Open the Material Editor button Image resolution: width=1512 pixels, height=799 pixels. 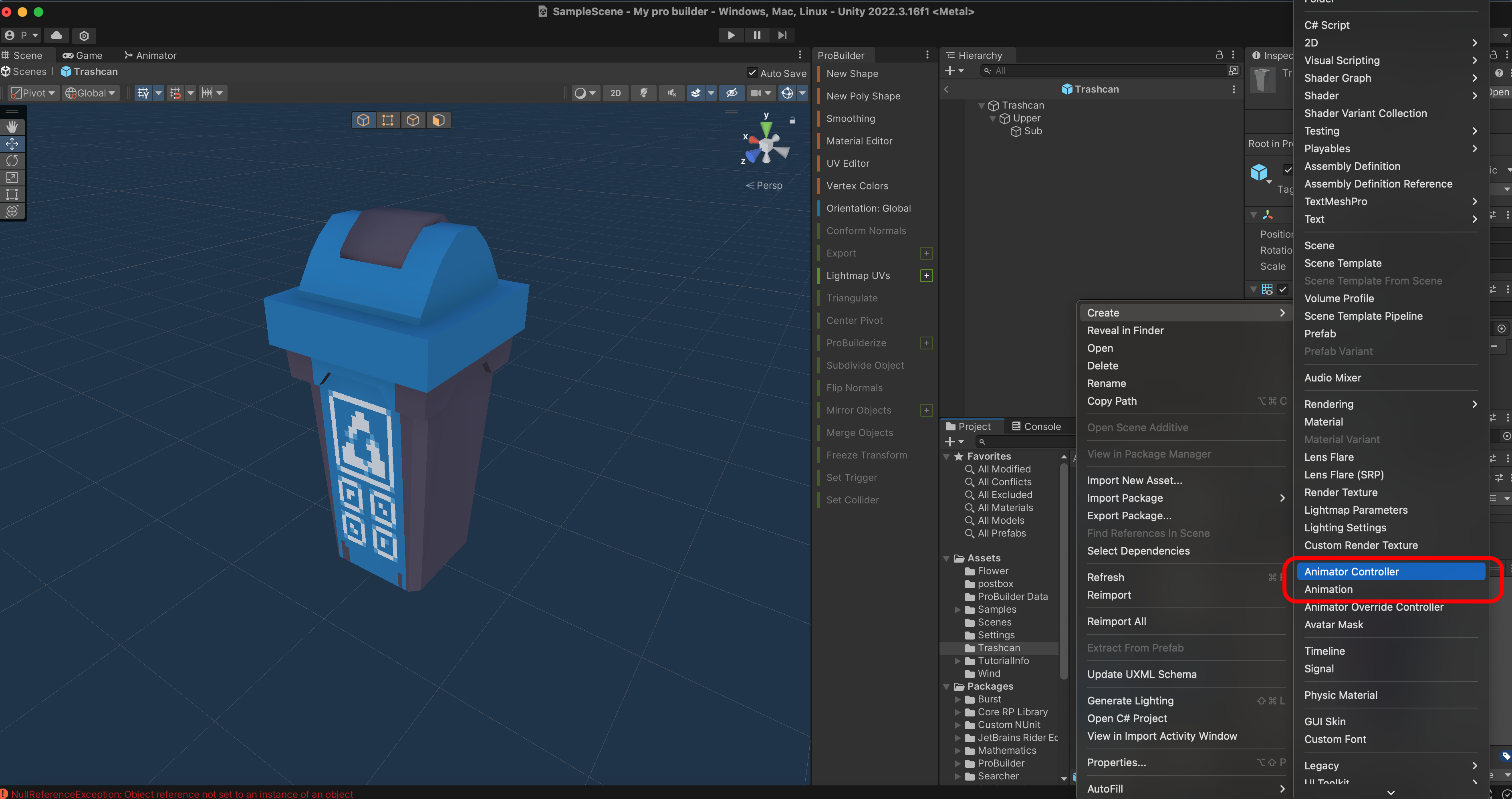[x=859, y=141]
